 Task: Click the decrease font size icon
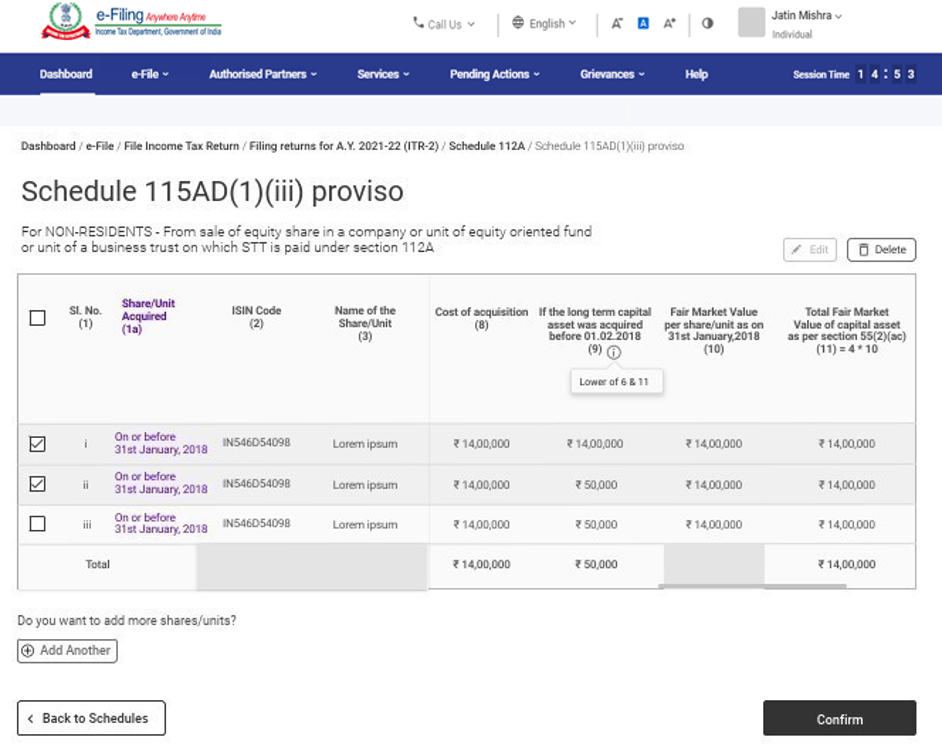coord(617,23)
